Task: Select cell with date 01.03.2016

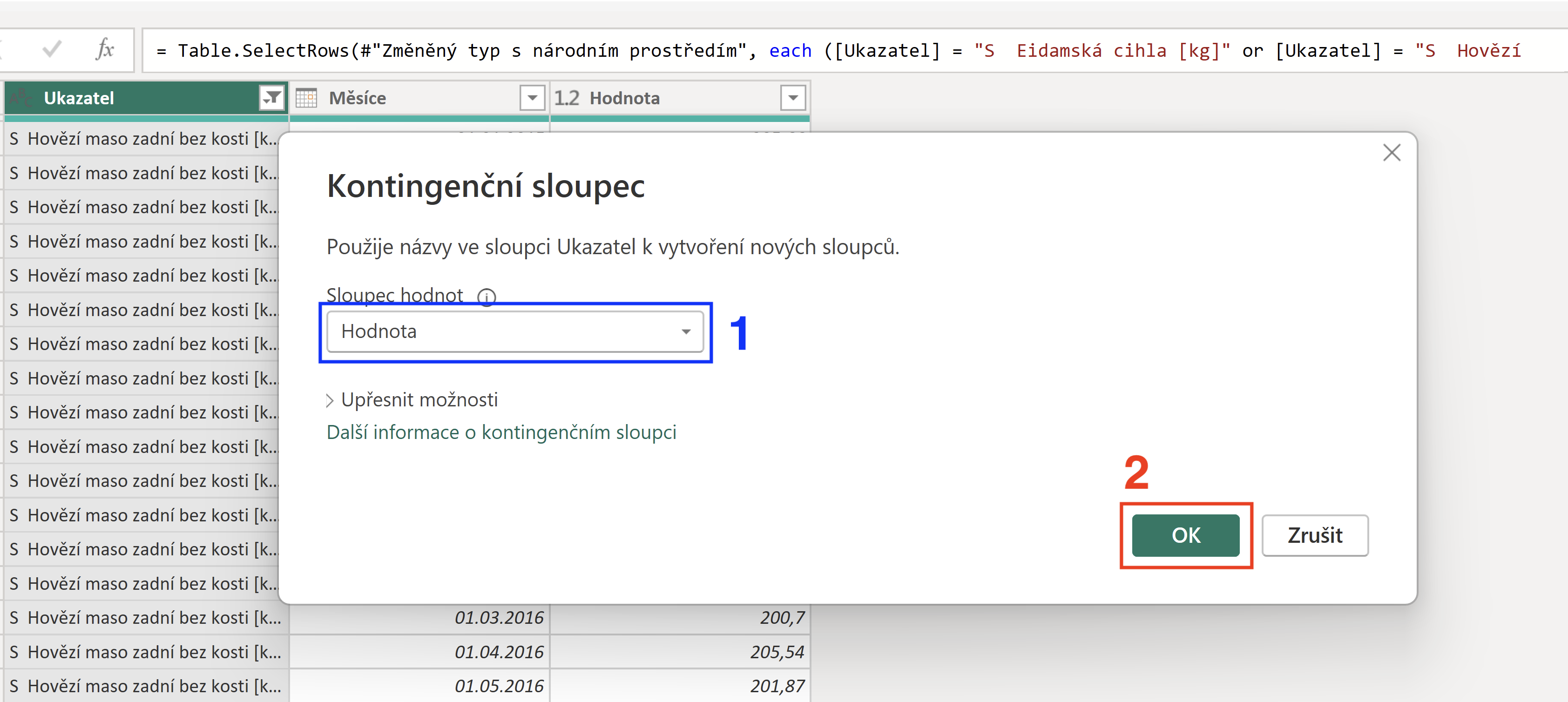Action: coord(419,618)
